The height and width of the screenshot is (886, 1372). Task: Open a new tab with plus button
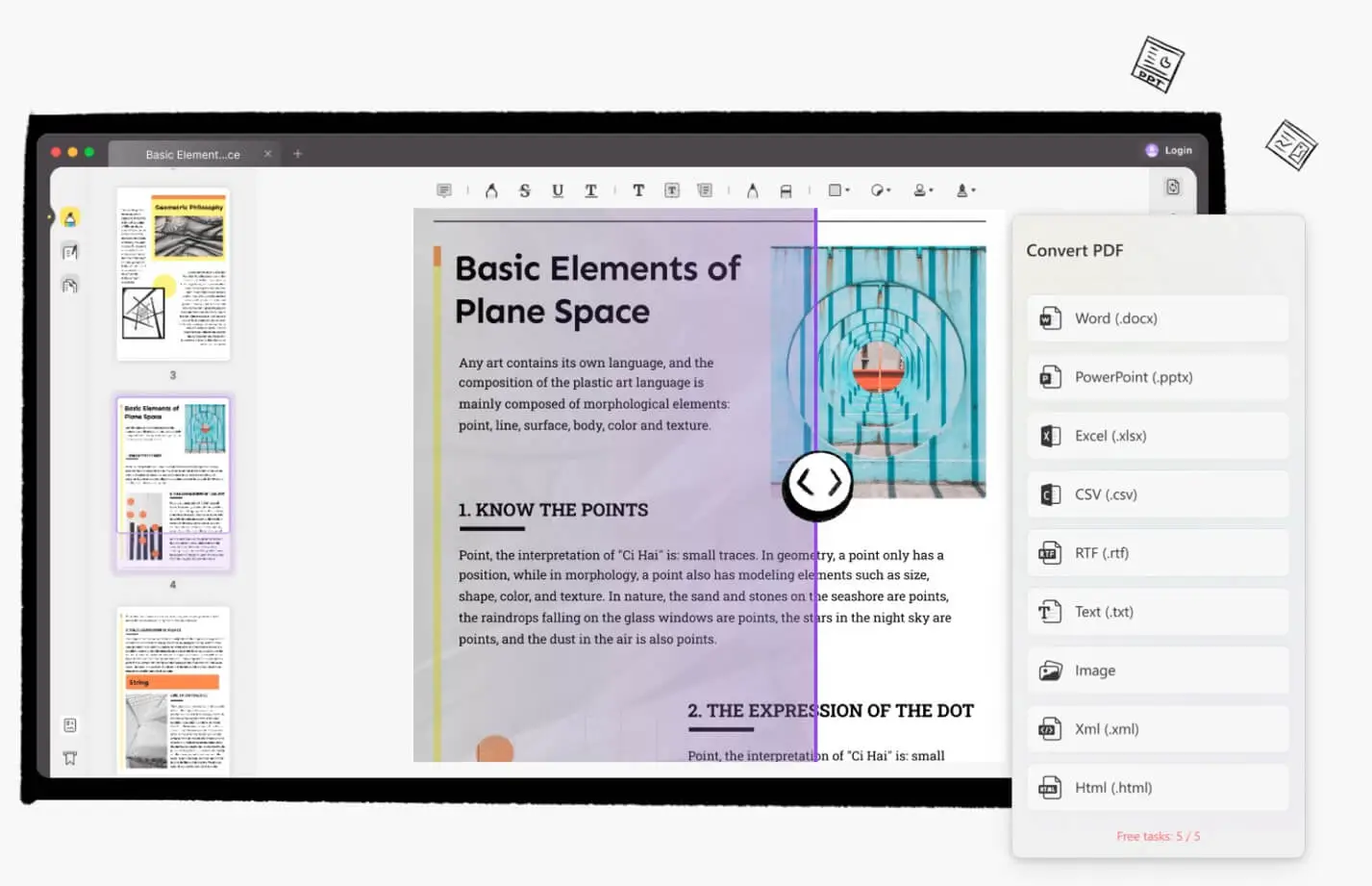pos(297,154)
